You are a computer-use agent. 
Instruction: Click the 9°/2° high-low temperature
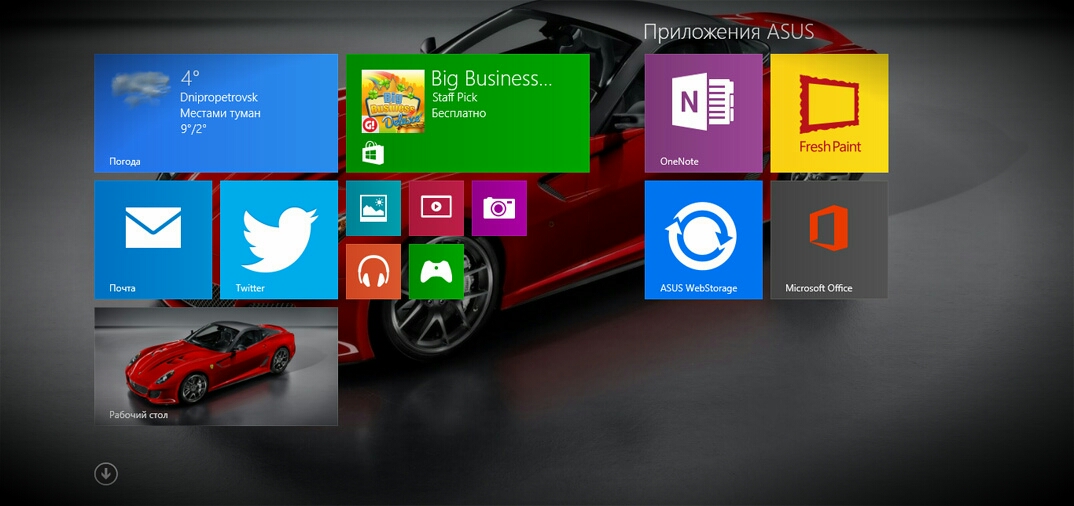pyautogui.click(x=194, y=128)
